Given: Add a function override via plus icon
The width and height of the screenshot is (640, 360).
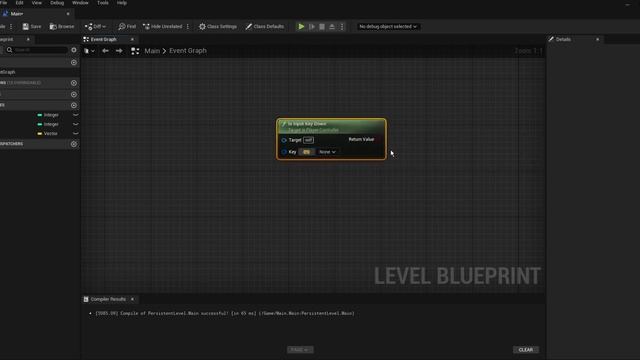Looking at the screenshot, I should pyautogui.click(x=74, y=83).
